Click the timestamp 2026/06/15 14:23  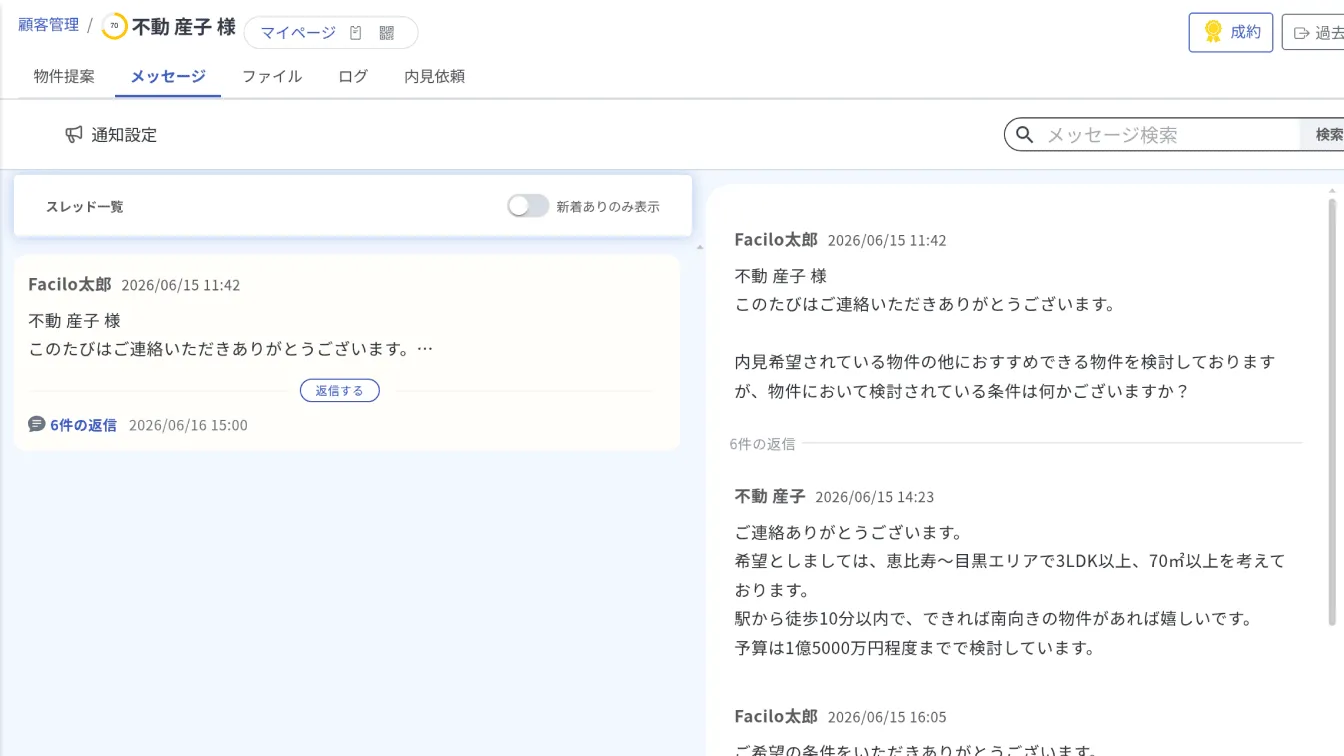pyautogui.click(x=875, y=497)
